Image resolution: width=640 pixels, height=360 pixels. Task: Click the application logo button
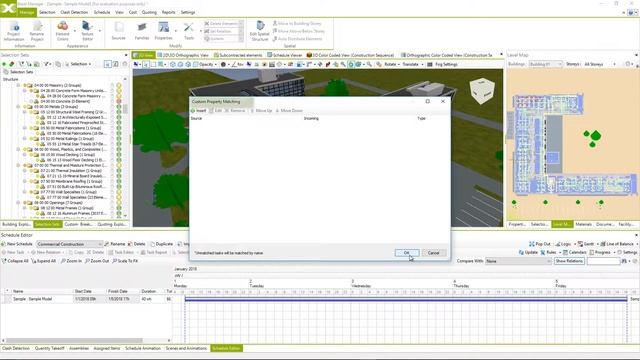click(8, 8)
